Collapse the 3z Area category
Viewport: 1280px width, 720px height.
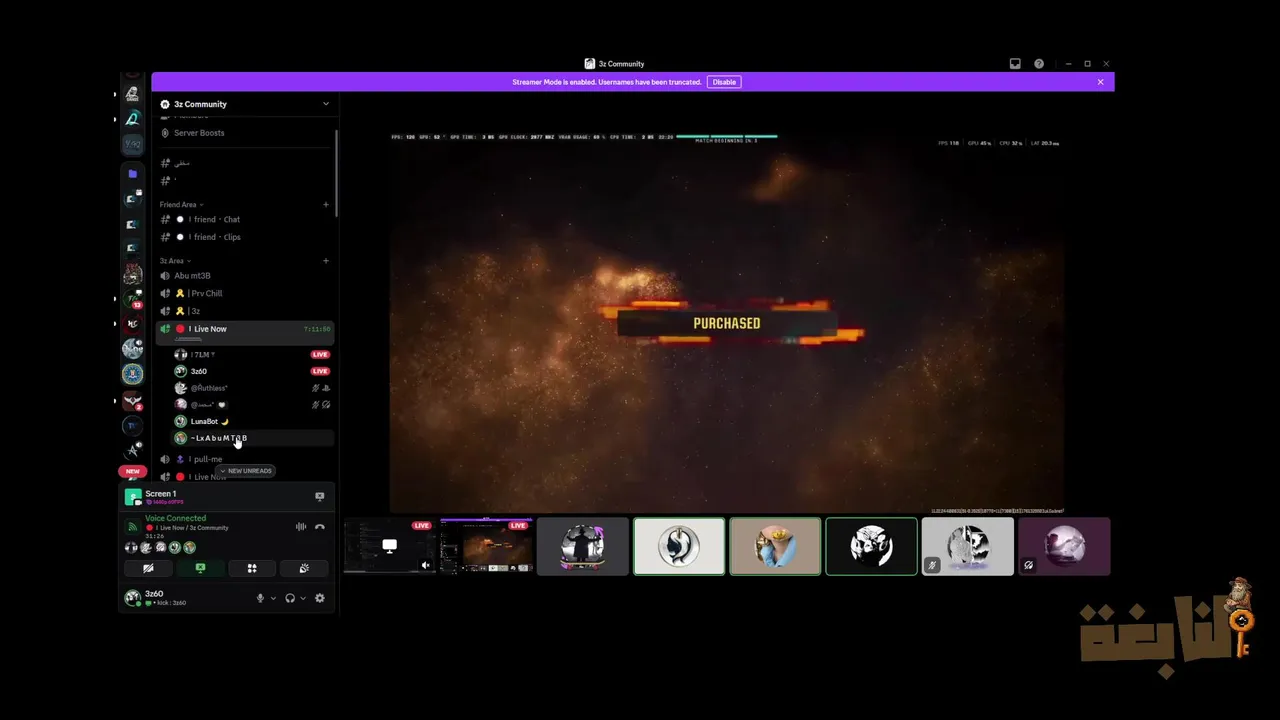[174, 261]
